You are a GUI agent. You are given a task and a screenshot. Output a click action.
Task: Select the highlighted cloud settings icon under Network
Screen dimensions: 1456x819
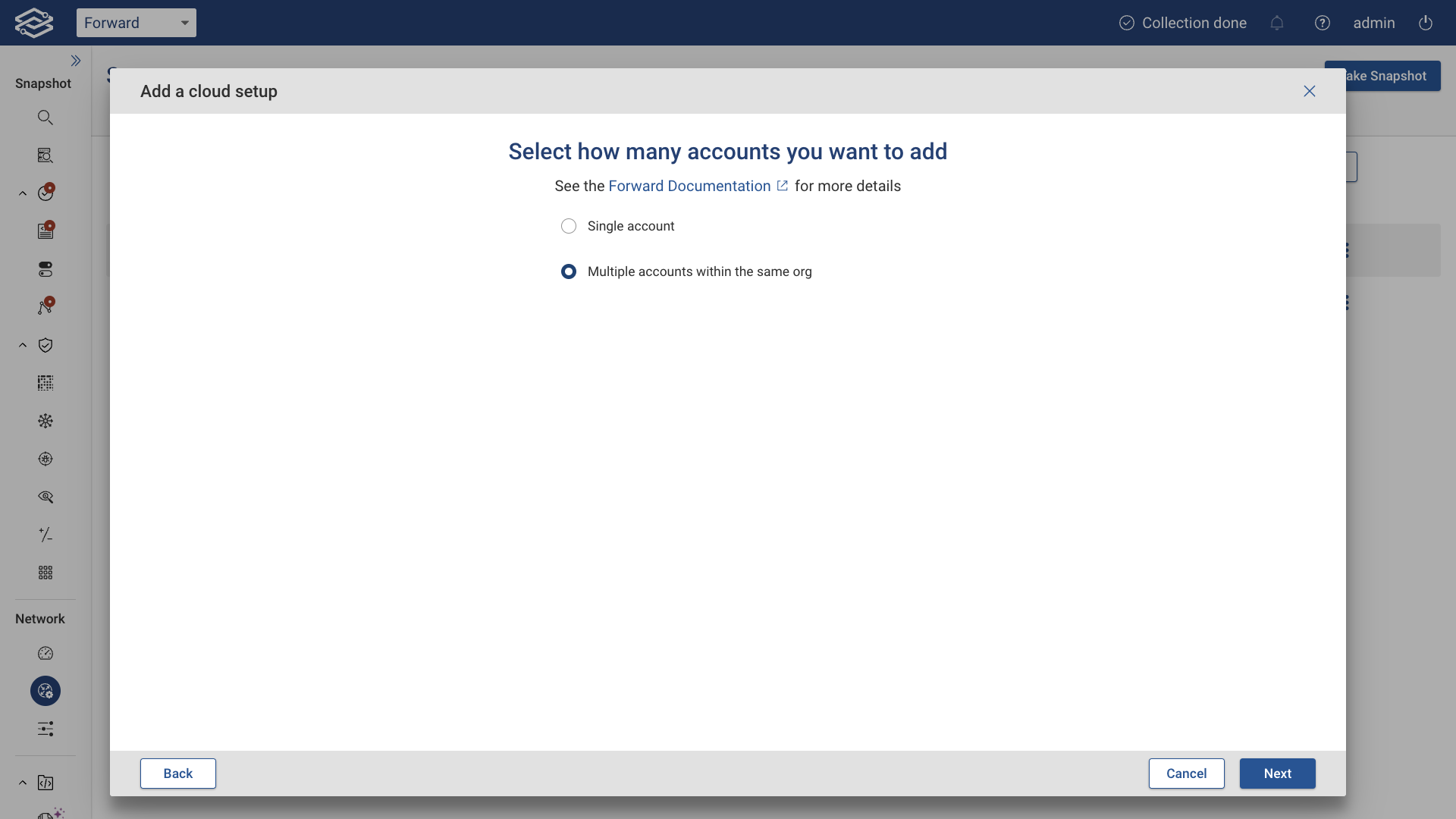click(45, 691)
